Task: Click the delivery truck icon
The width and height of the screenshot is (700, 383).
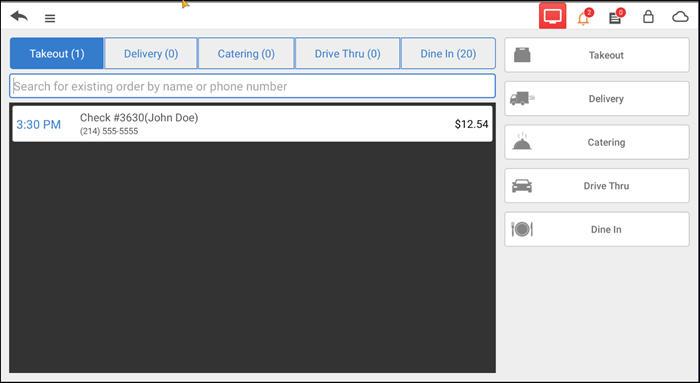Action: pos(522,98)
